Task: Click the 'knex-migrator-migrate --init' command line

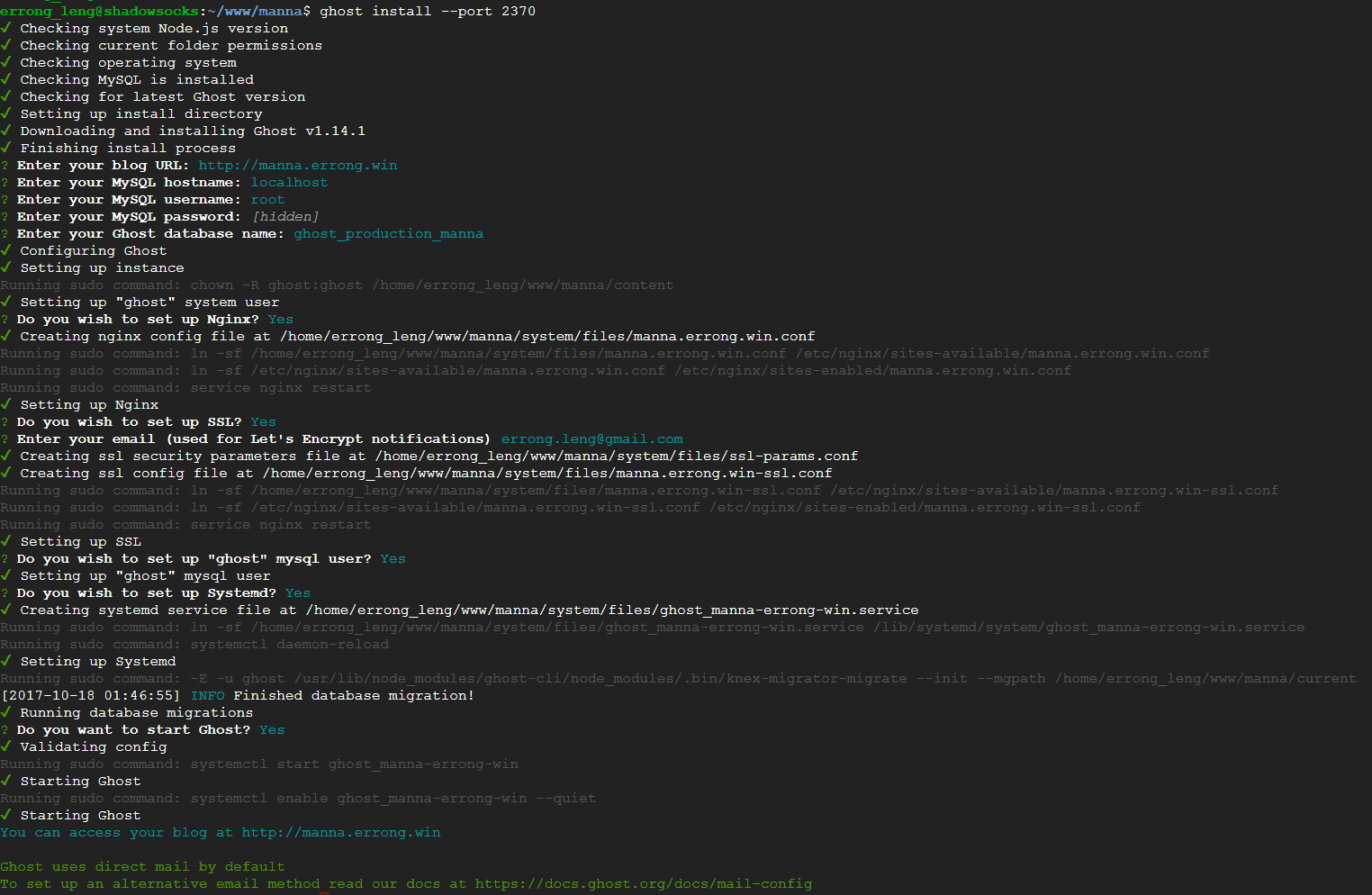Action: coord(678,678)
